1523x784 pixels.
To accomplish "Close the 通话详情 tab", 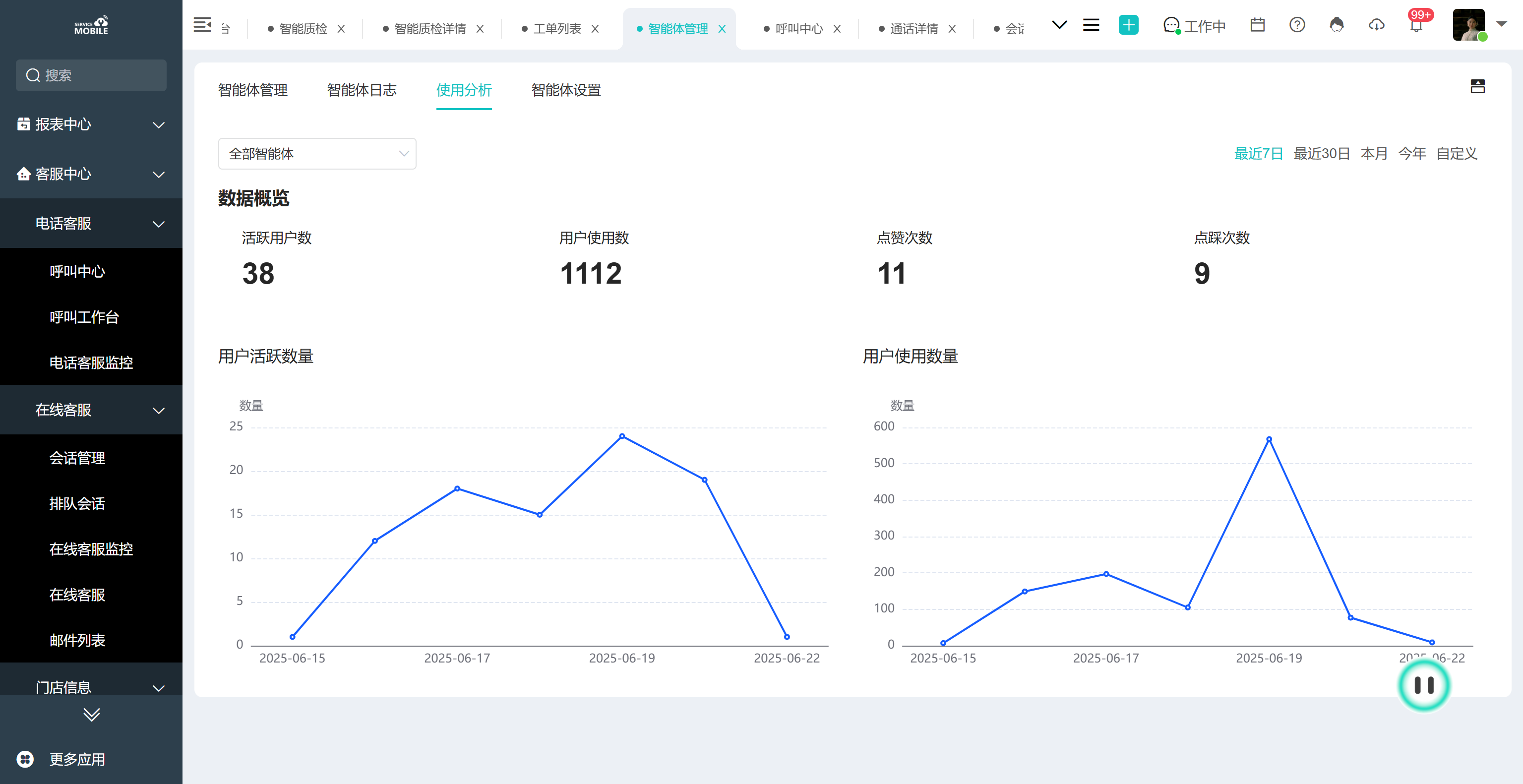I will coord(952,28).
